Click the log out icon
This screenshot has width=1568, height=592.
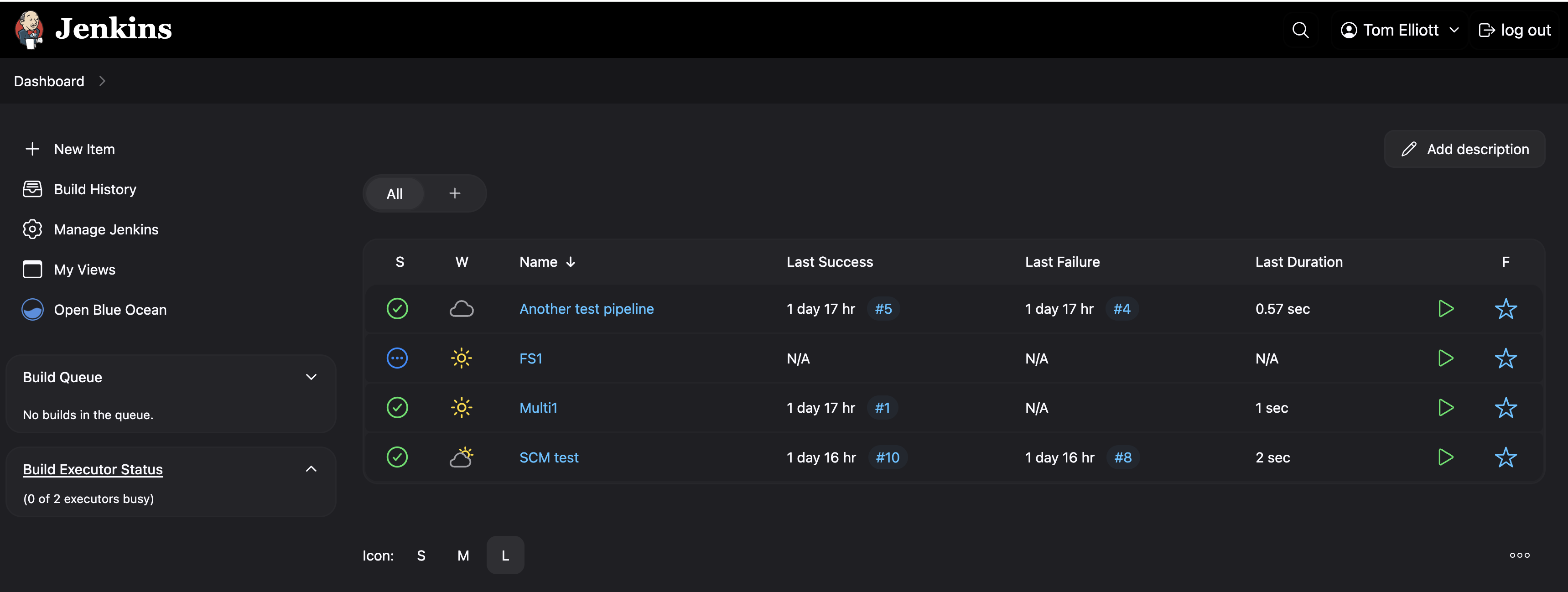pos(1487,29)
